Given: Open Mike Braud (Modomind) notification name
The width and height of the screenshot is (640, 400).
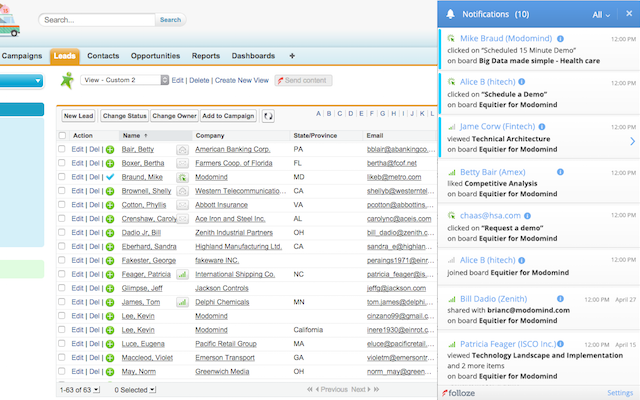Looking at the screenshot, I should pyautogui.click(x=506, y=38).
